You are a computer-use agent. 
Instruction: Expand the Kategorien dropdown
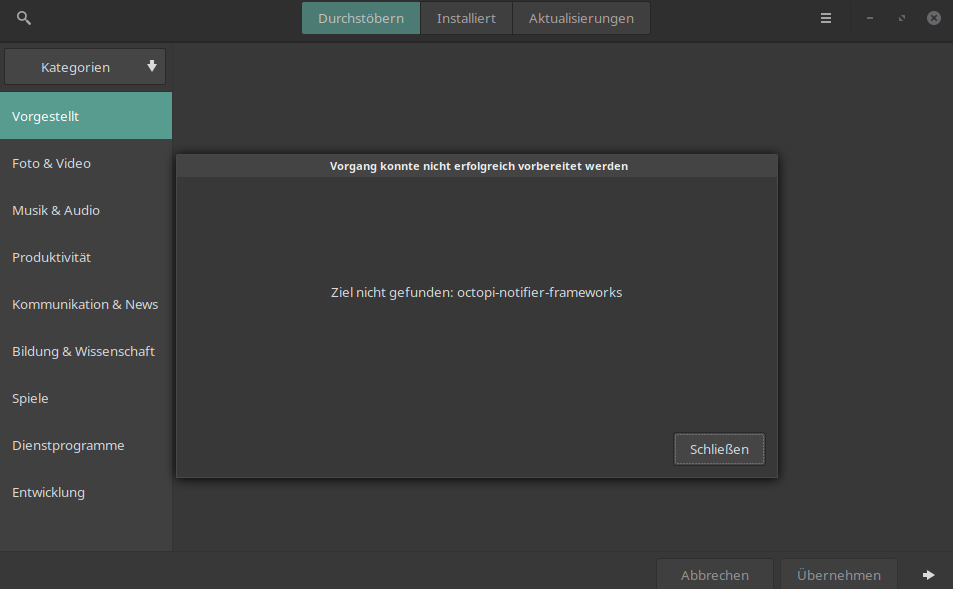[x=85, y=67]
